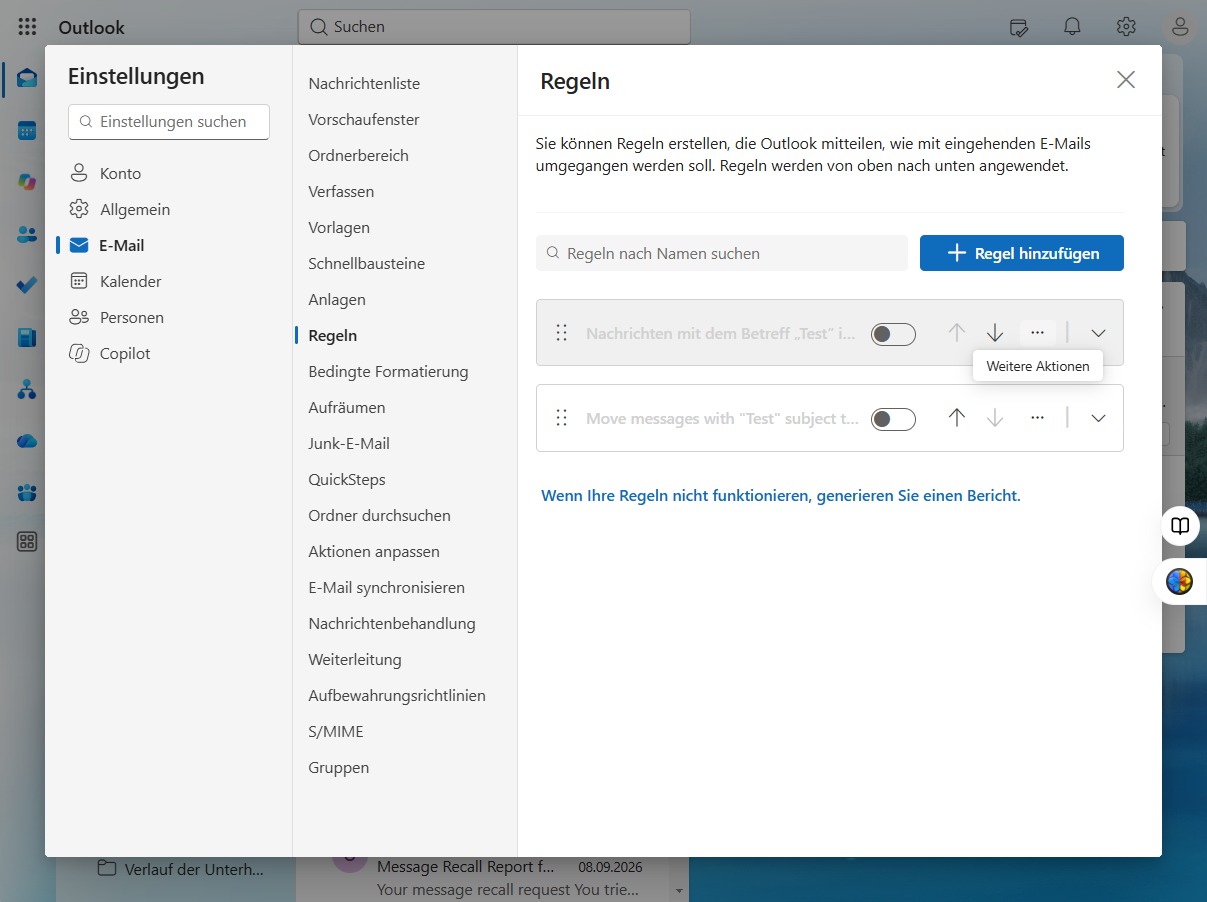Open the Aufbewahrungsrichtlinien settings page
Image resolution: width=1207 pixels, height=902 pixels.
(397, 695)
